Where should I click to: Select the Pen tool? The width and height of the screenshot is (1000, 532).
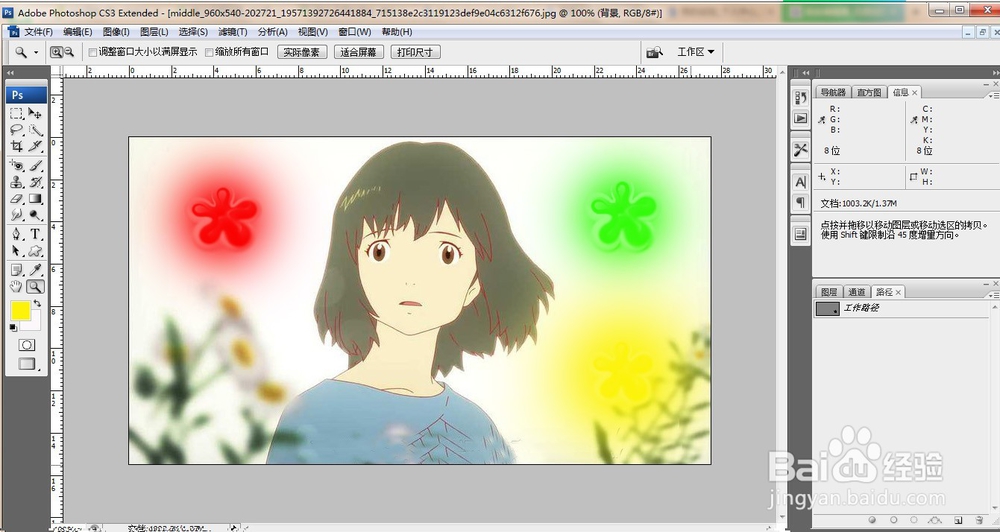17,234
